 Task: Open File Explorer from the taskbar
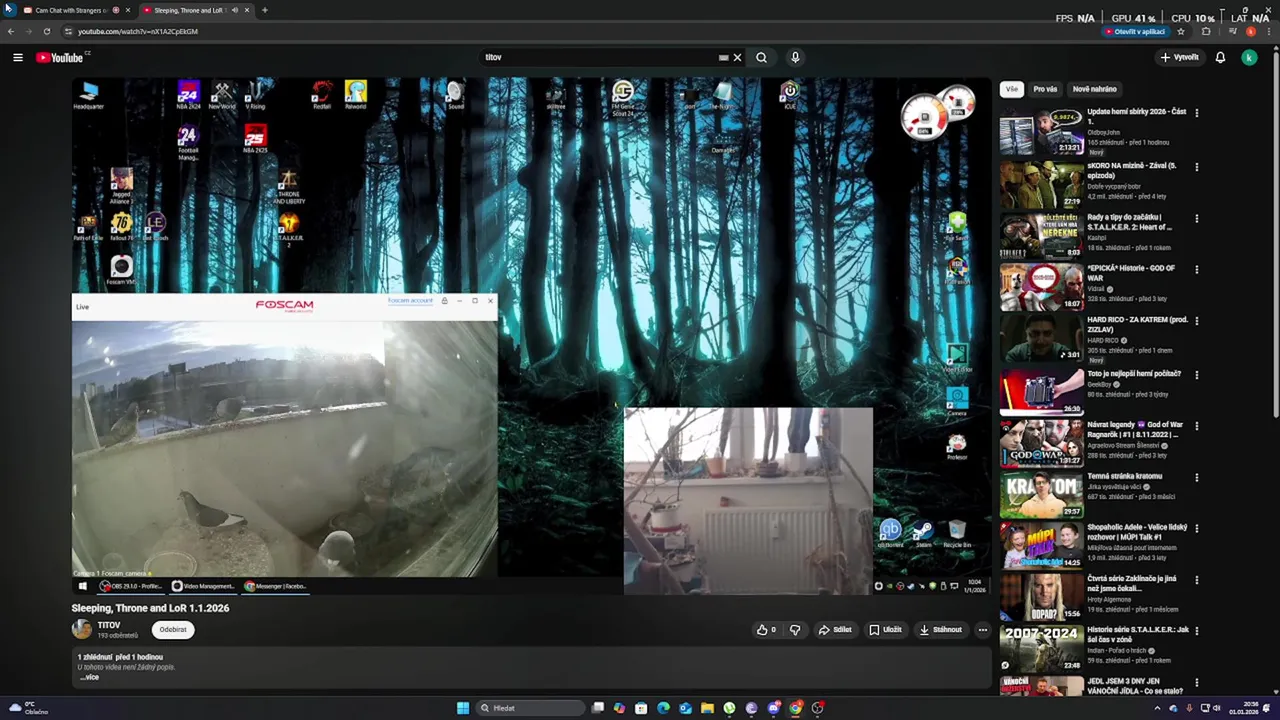(707, 708)
